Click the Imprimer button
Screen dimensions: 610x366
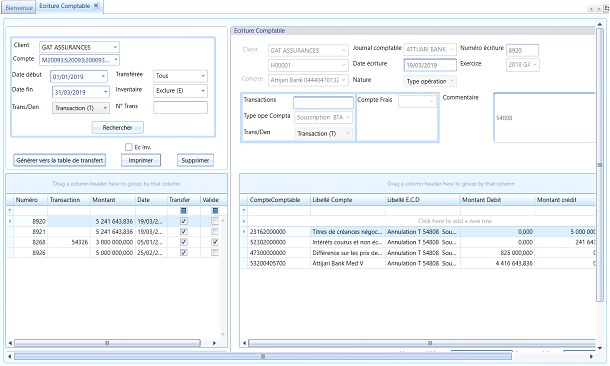[140, 160]
